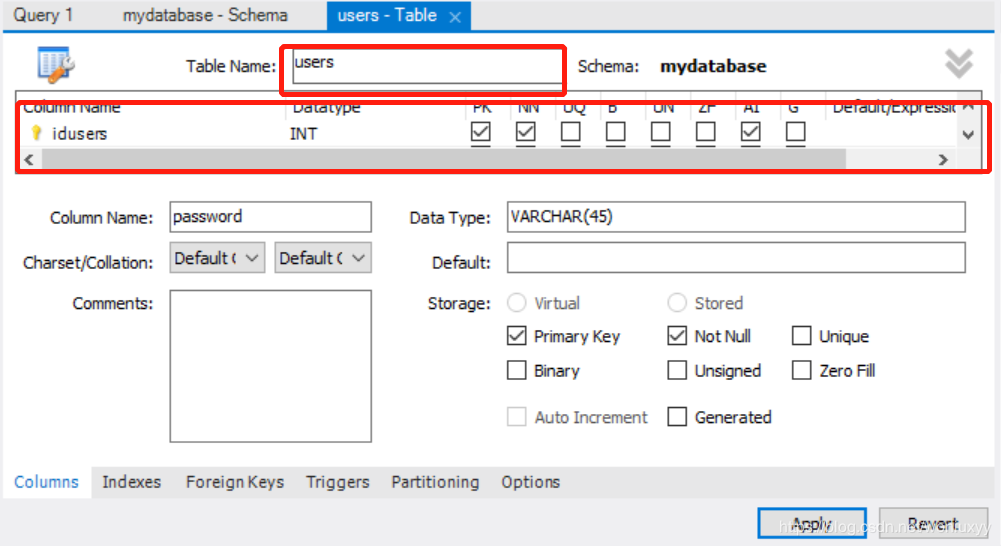Open the Indexes tab

coord(132,482)
